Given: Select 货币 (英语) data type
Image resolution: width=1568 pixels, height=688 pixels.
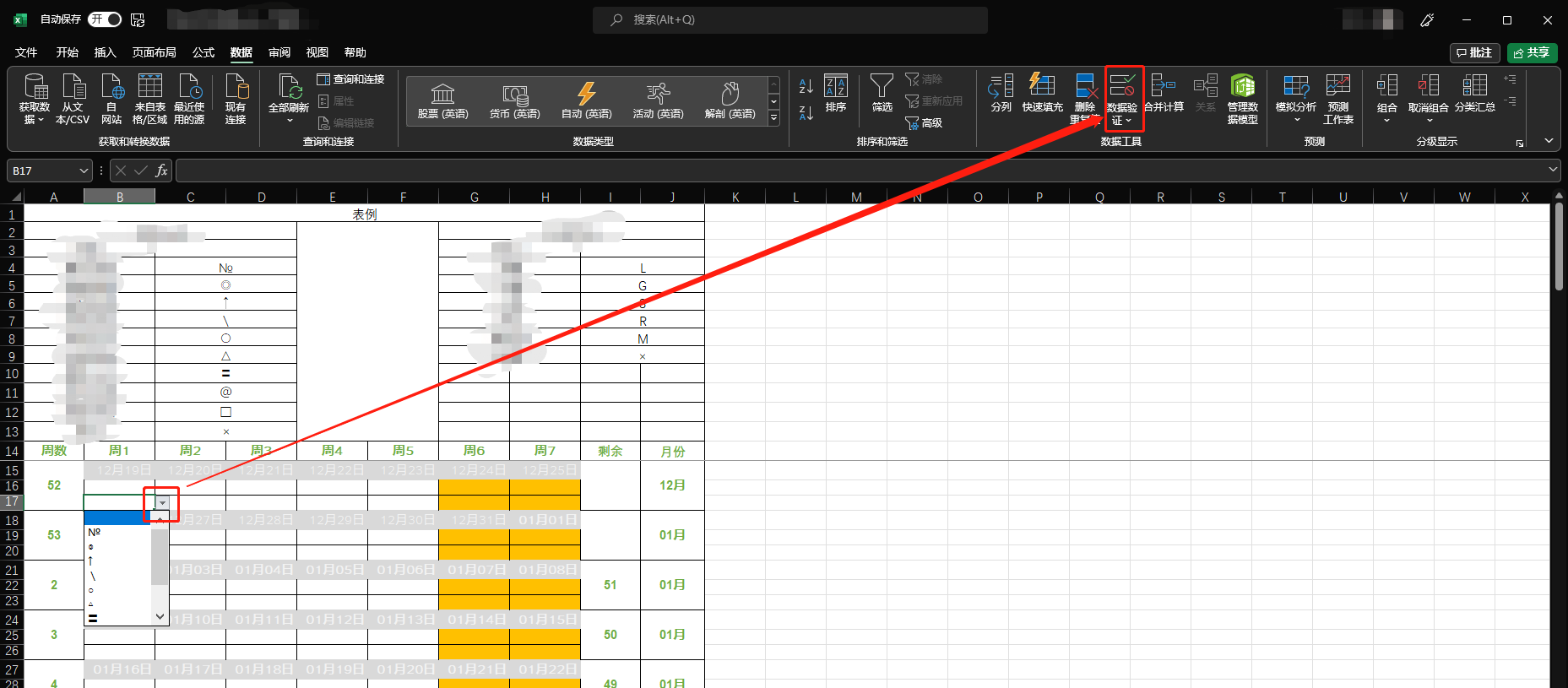Looking at the screenshot, I should (x=514, y=101).
